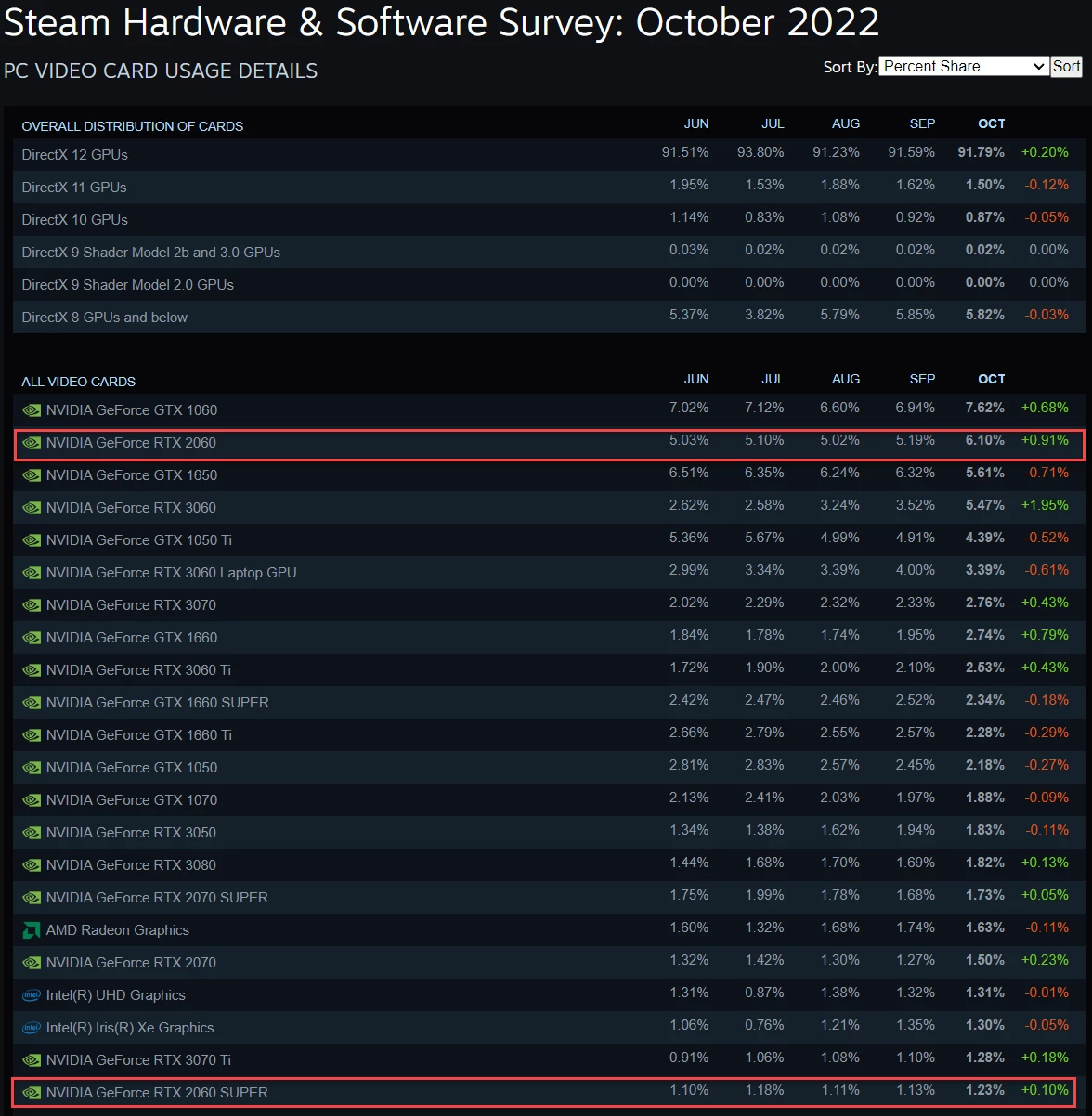Screen dimensions: 1092x1116
Task: Click the NVIDIA icon for RTX 3070 Ti
Action: 32,1060
